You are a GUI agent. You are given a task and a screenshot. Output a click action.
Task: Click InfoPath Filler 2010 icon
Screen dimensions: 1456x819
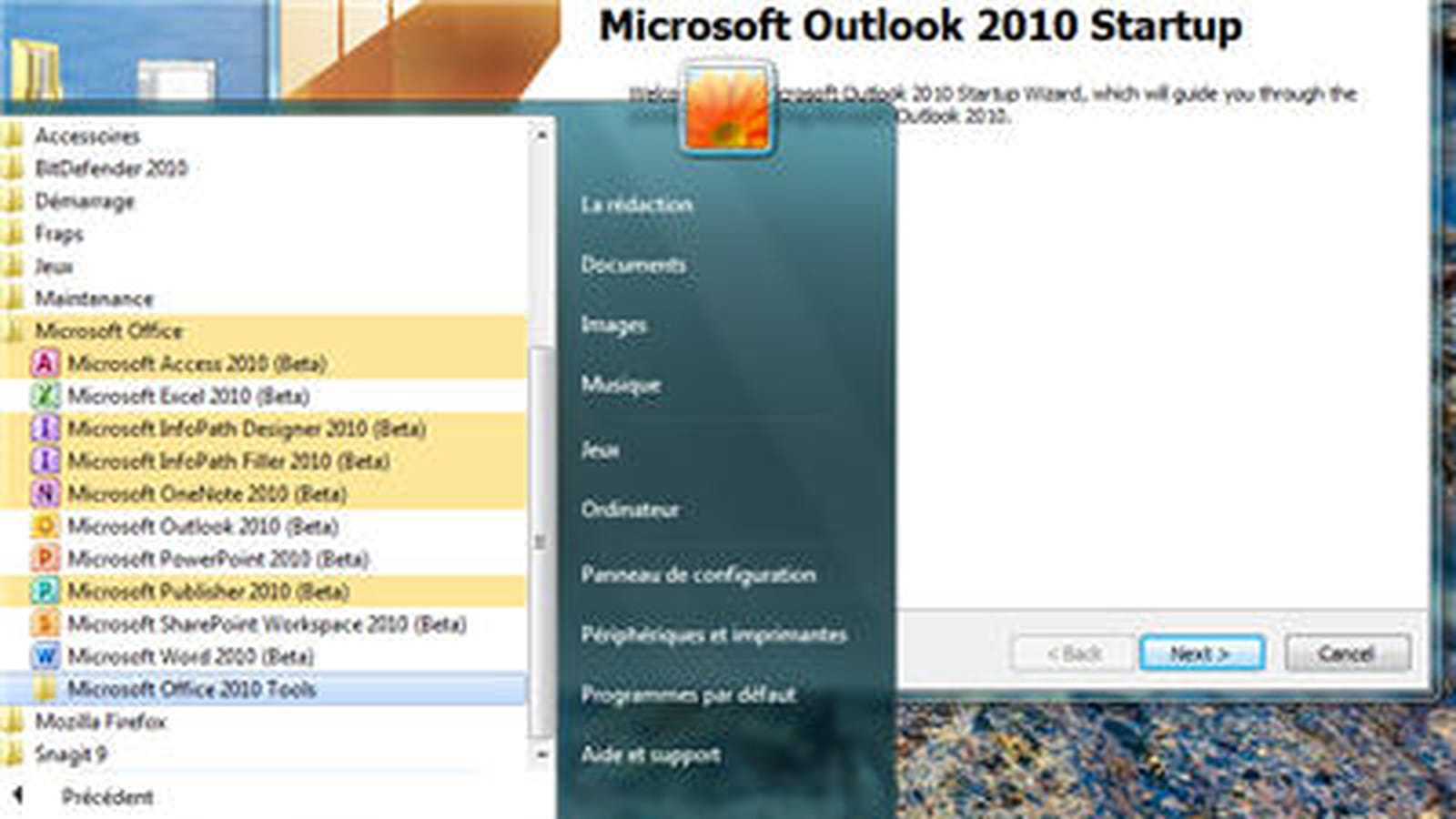[45, 461]
